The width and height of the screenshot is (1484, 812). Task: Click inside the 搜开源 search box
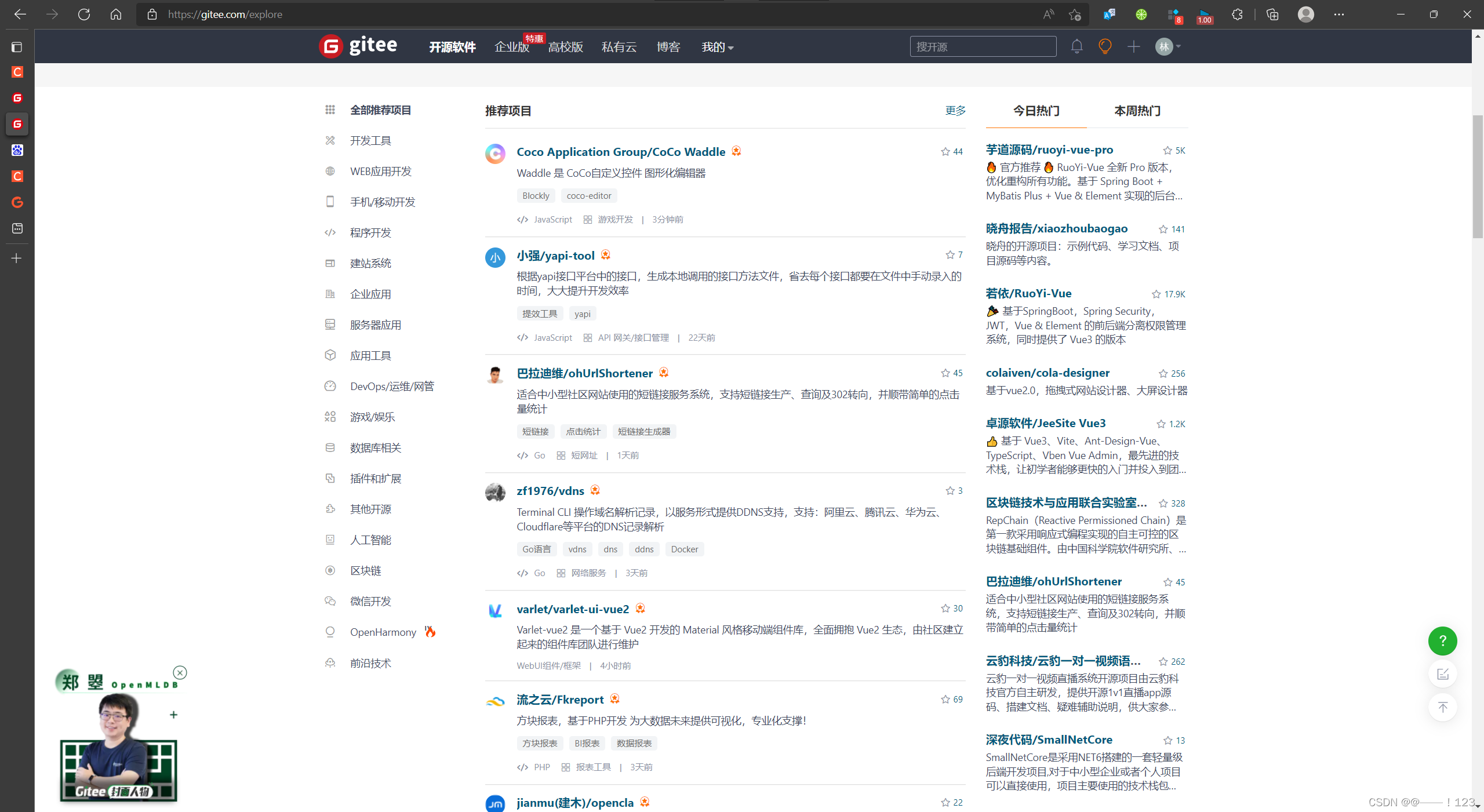[x=984, y=46]
